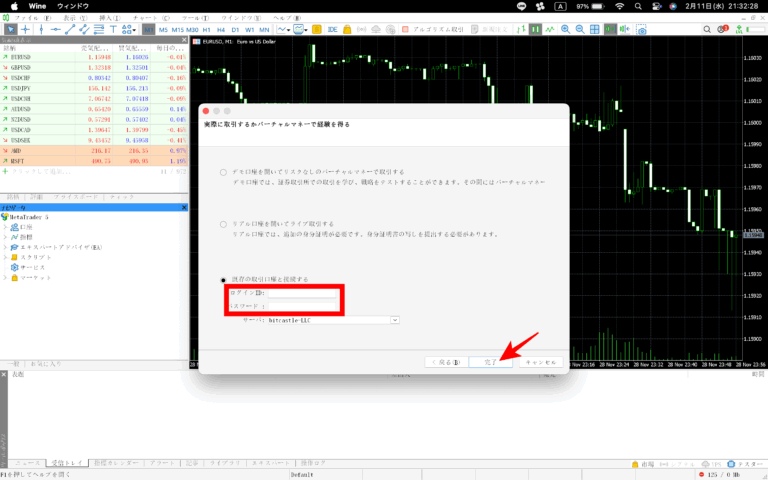Switch chart to H4 timeframe
768x480 pixels.
(221, 29)
